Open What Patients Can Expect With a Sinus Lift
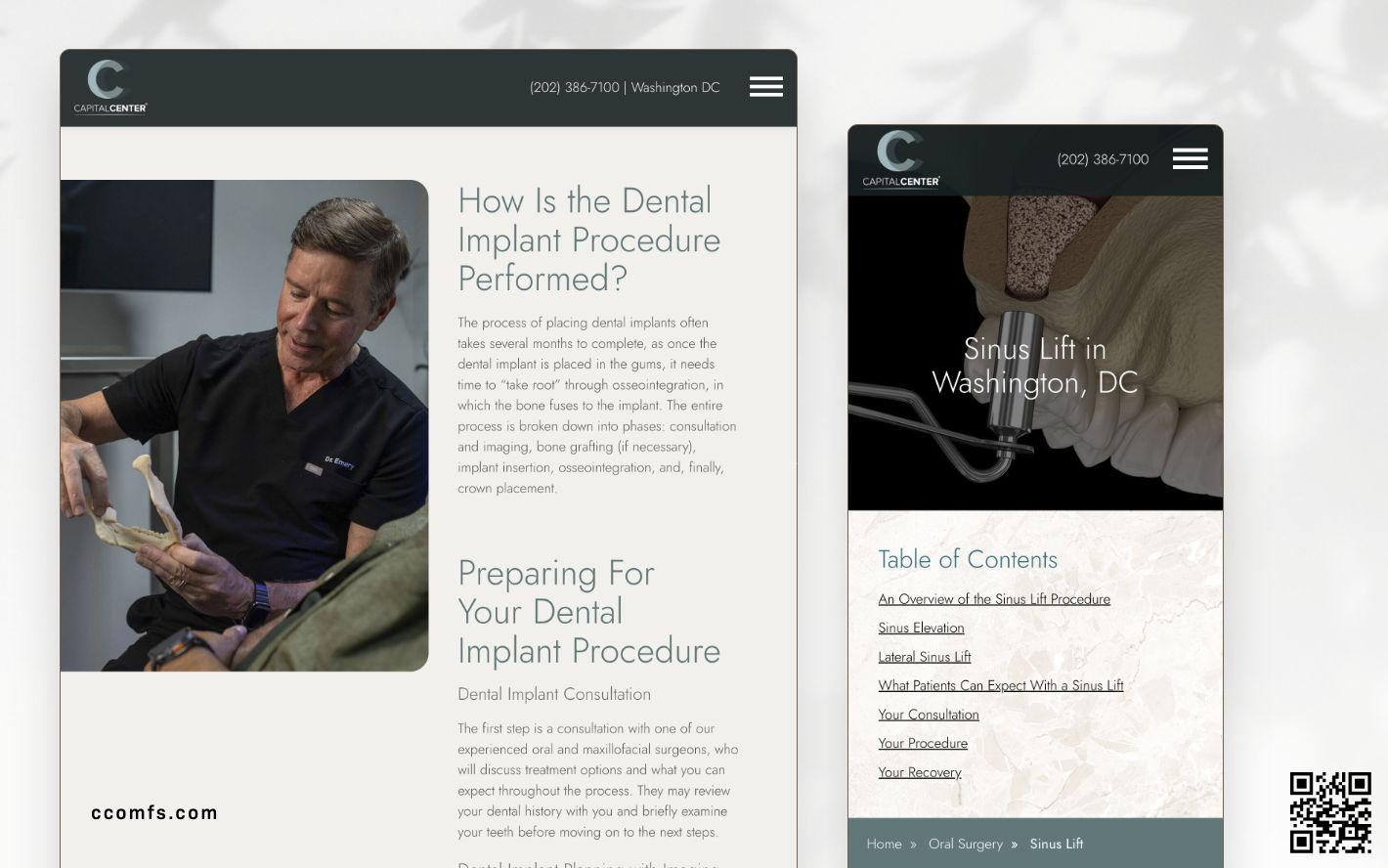1388x868 pixels. (1000, 685)
